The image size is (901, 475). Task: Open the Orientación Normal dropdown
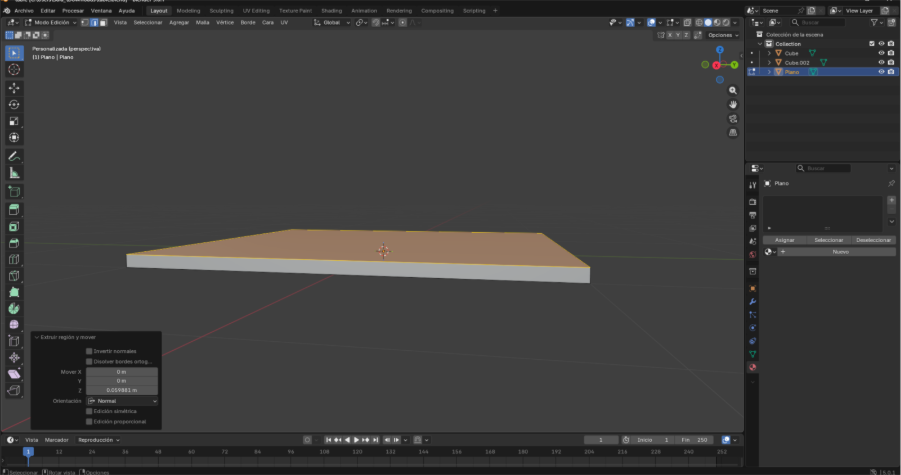[x=122, y=400]
